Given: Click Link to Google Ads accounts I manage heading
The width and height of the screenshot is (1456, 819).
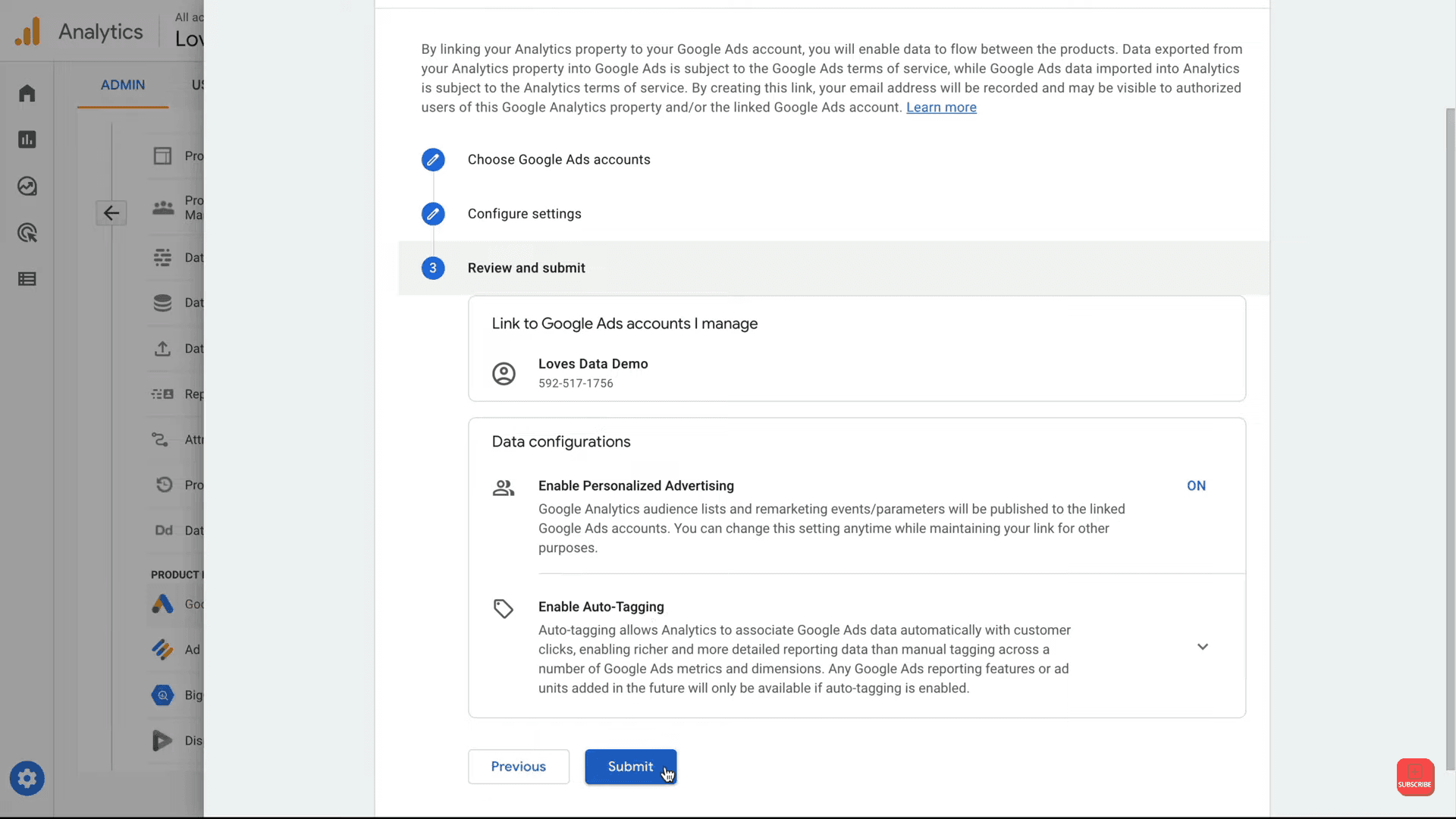Looking at the screenshot, I should (625, 324).
